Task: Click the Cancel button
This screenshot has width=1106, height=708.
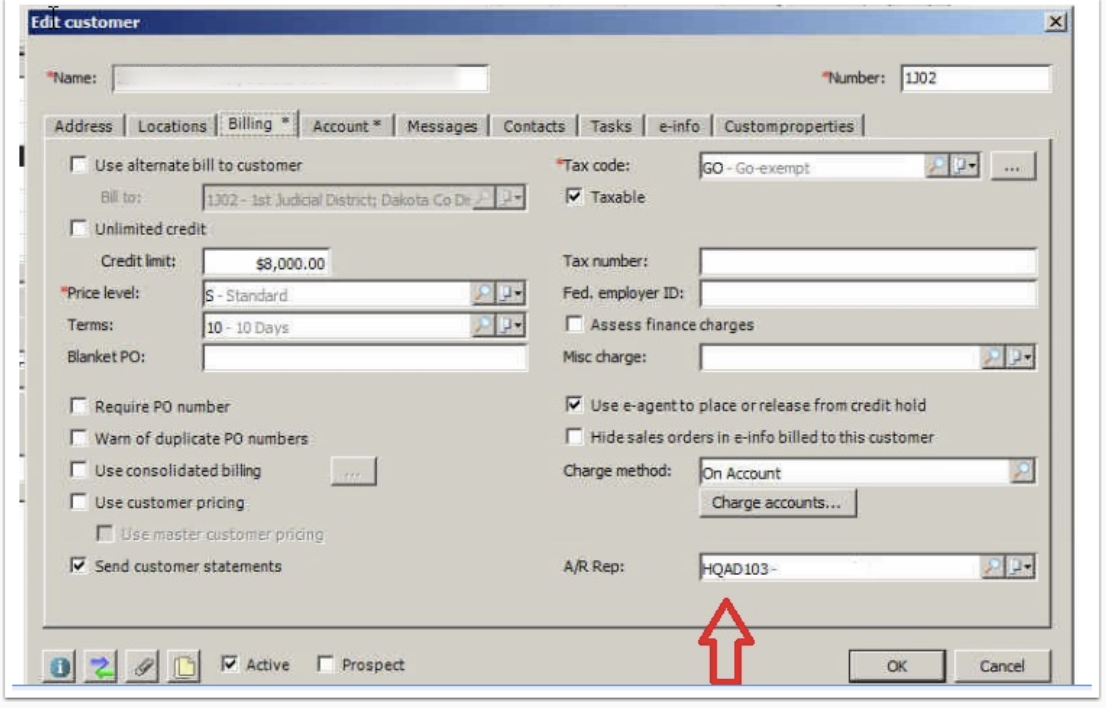Action: point(1002,666)
